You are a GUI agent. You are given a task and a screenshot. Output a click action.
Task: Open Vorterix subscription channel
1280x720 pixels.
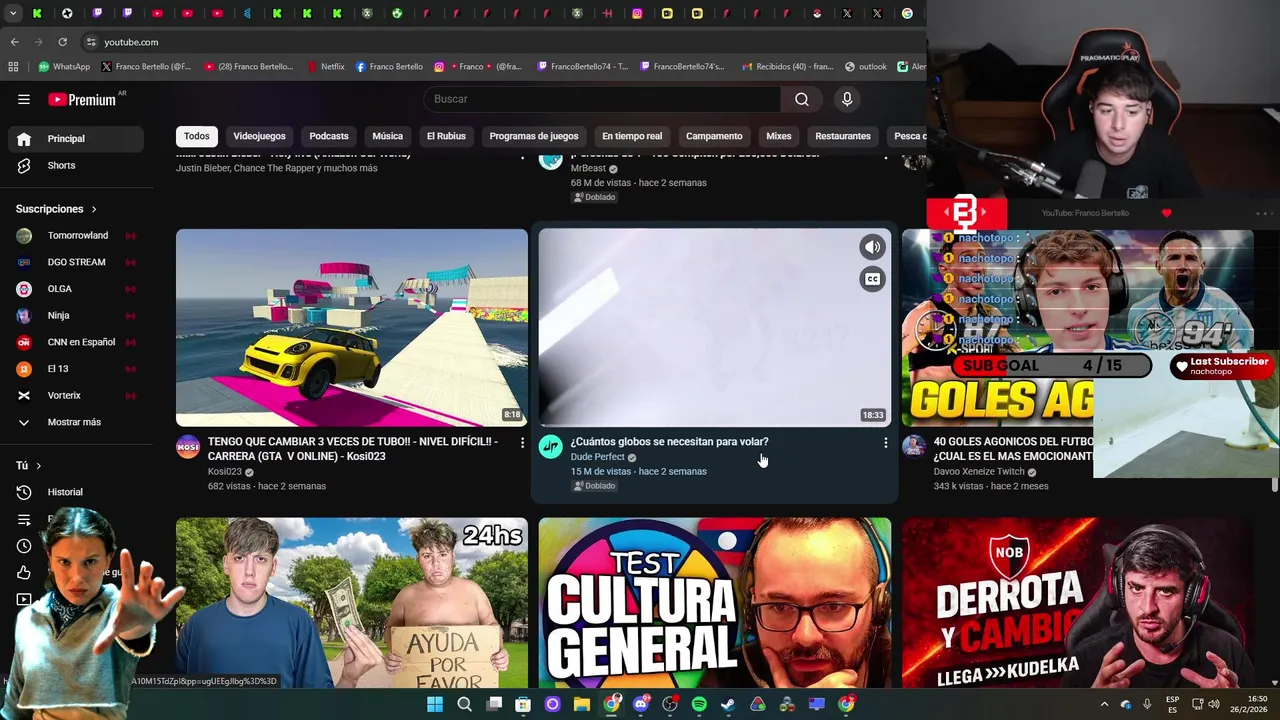[76, 396]
